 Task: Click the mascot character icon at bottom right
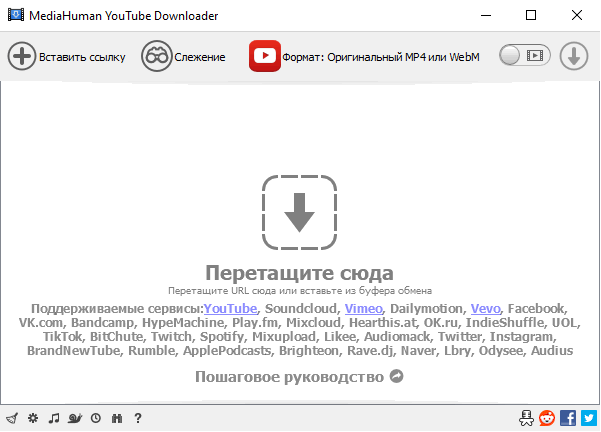point(526,418)
